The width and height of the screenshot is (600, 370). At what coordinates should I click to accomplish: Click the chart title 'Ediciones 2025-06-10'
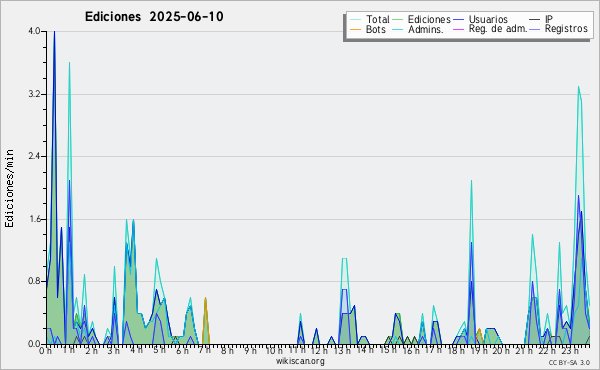(154, 17)
